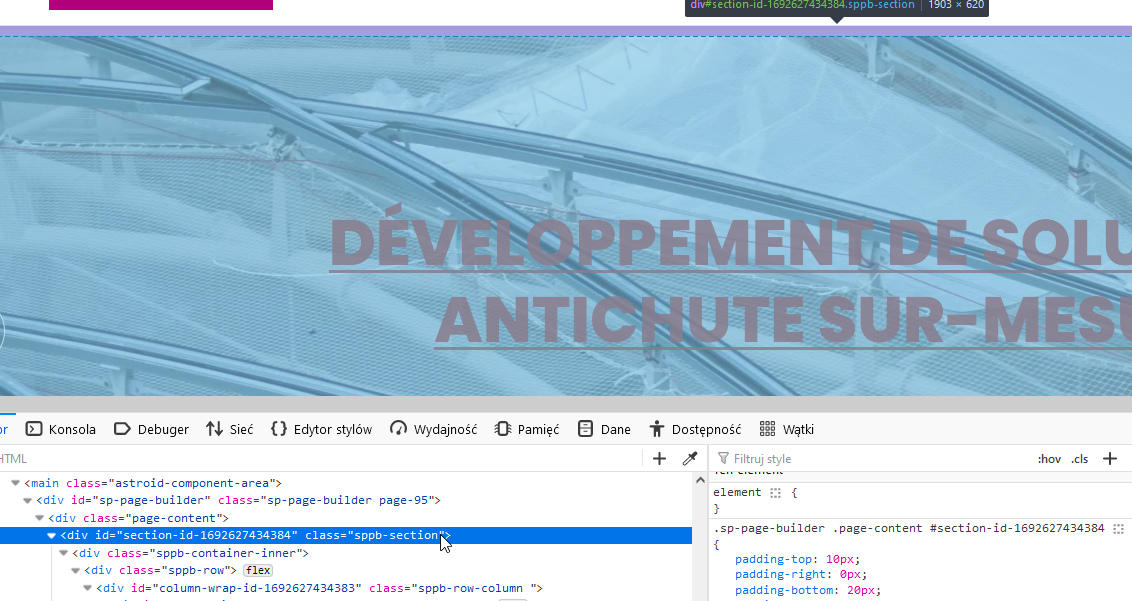Add new rule with styles panel plus icon
Image resolution: width=1132 pixels, height=601 pixels.
(1109, 458)
